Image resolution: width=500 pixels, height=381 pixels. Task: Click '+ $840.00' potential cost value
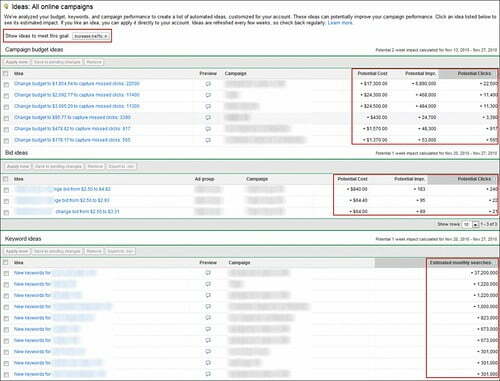click(x=357, y=189)
